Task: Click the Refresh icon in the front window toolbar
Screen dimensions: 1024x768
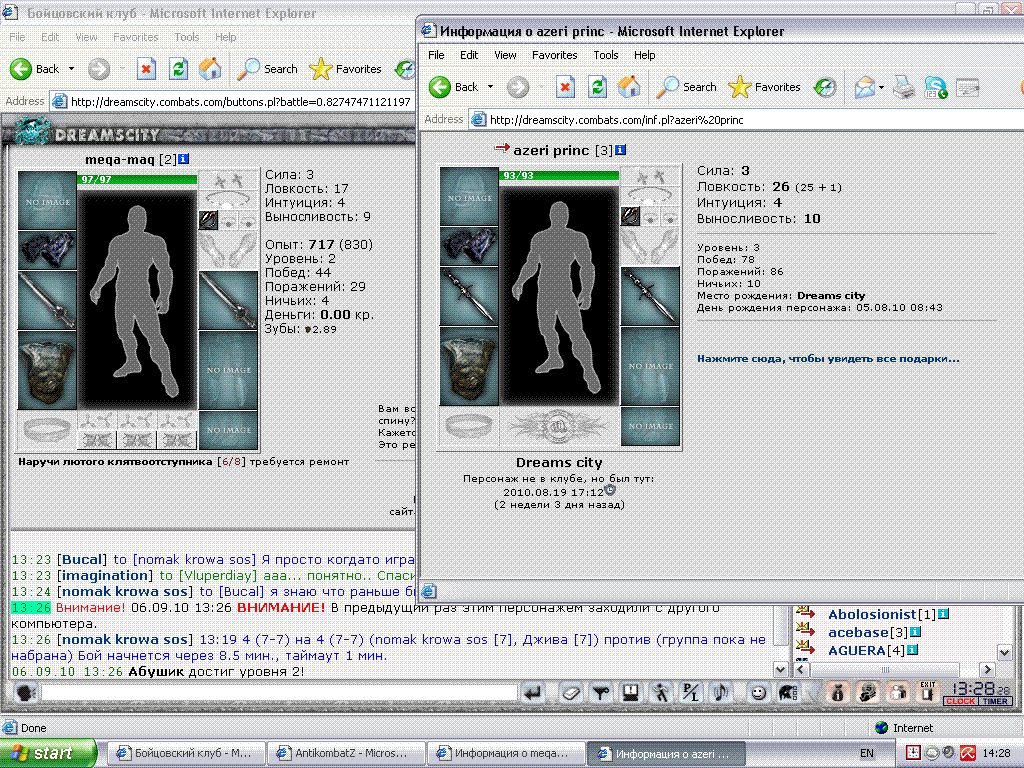Action: (597, 87)
